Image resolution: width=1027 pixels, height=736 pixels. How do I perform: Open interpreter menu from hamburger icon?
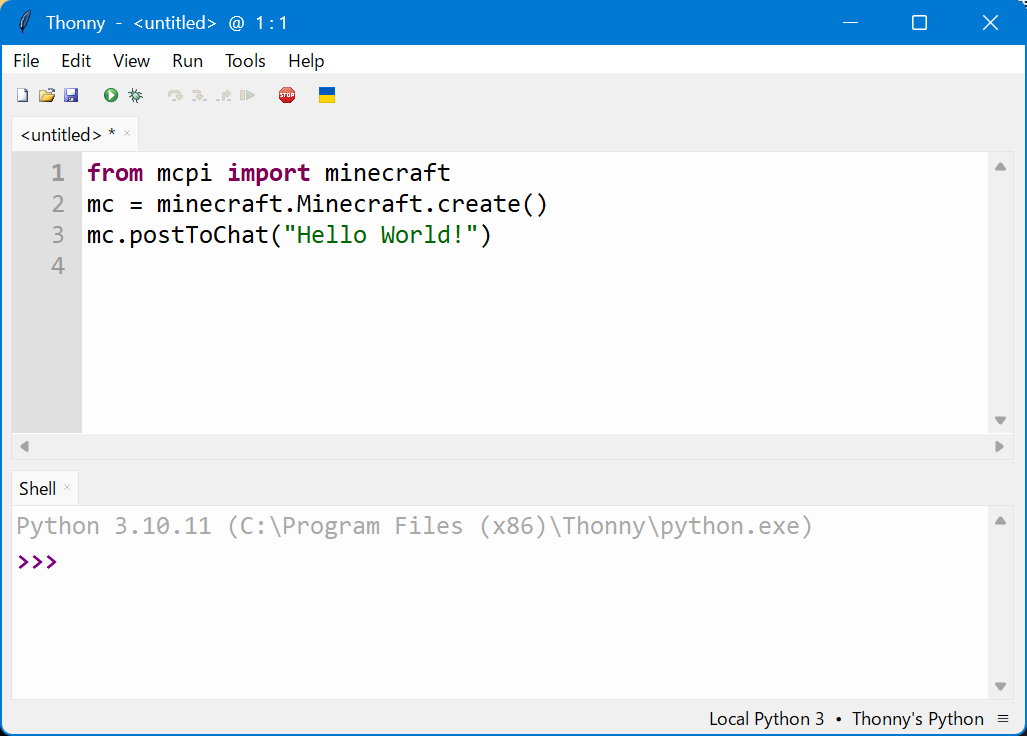1003,719
